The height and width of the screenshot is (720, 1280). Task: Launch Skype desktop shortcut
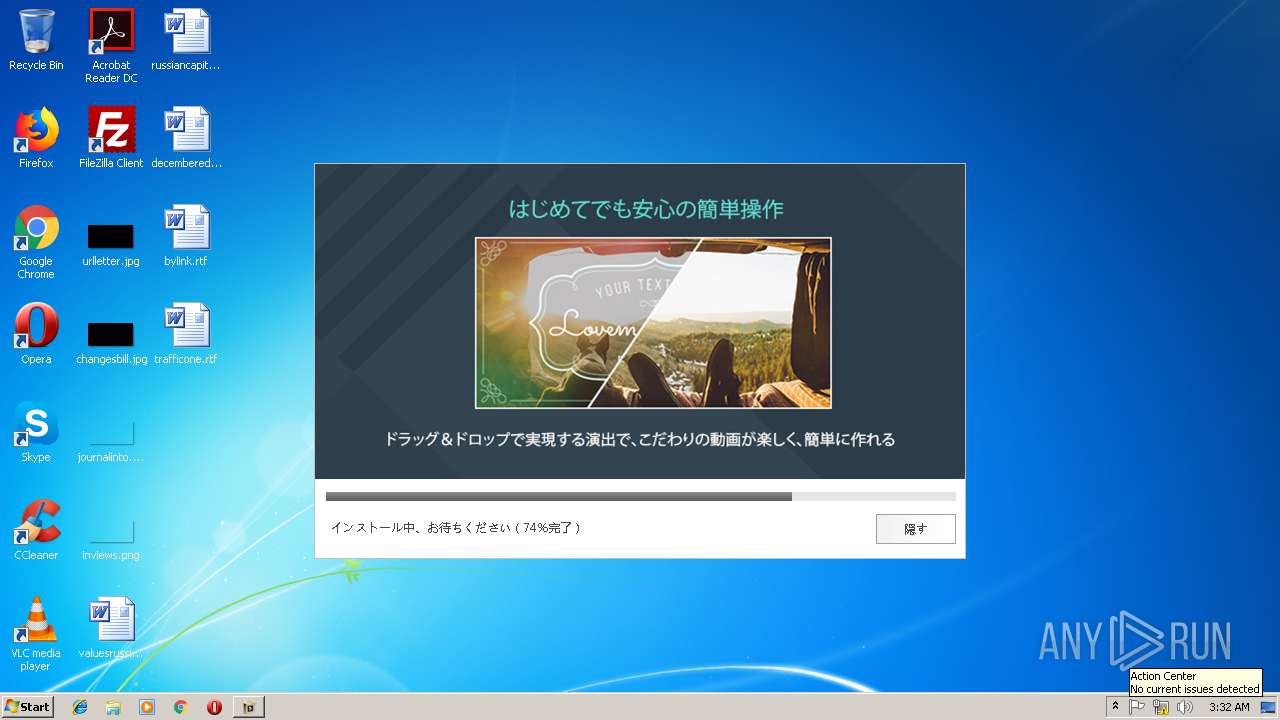coord(36,432)
